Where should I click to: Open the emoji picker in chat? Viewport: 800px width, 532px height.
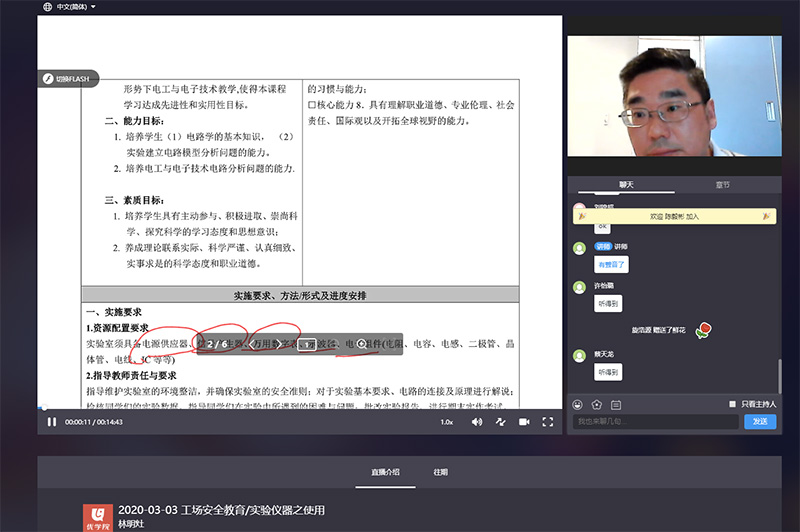[x=578, y=404]
